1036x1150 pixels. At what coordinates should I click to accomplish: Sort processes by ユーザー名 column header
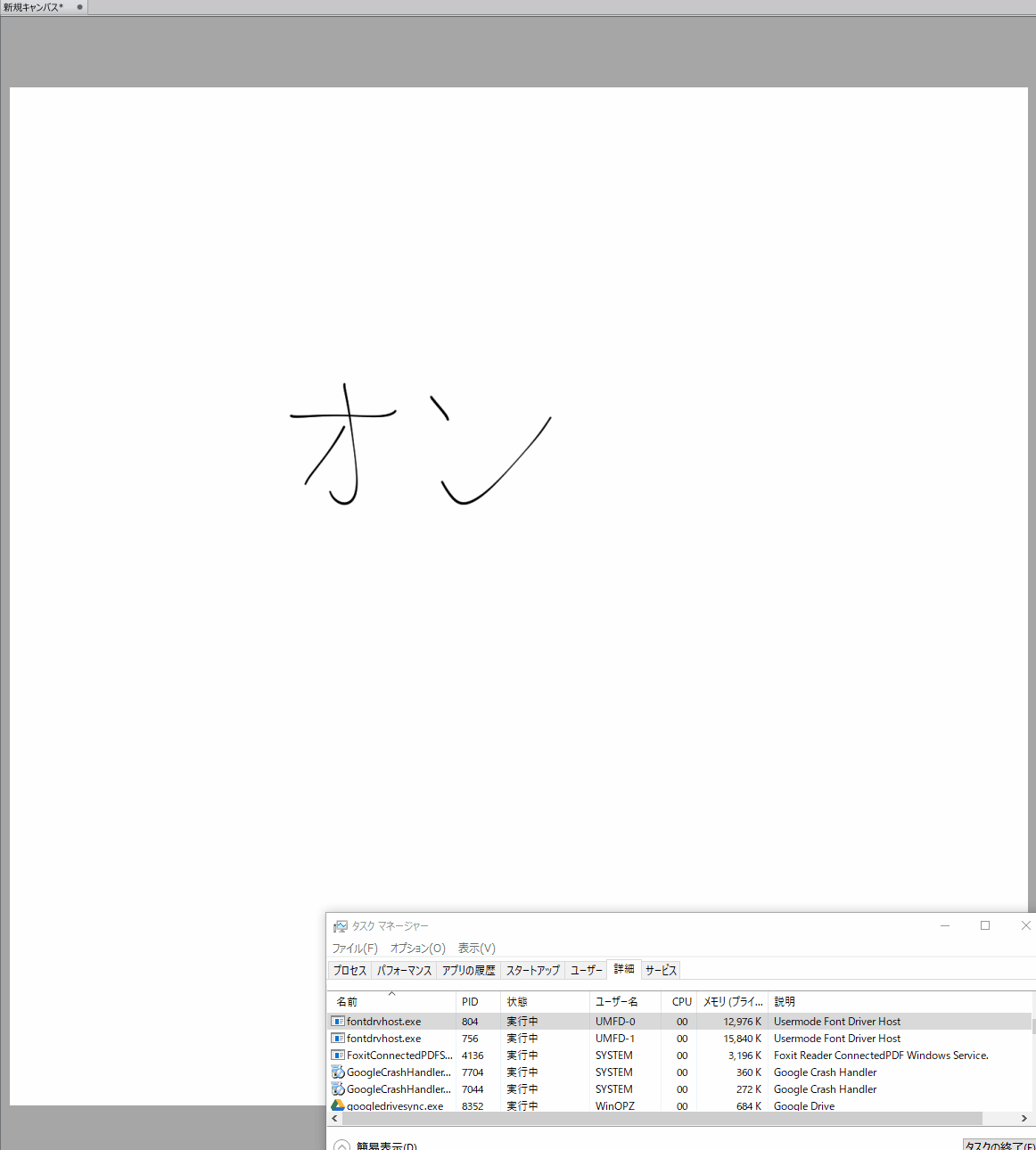625,1001
